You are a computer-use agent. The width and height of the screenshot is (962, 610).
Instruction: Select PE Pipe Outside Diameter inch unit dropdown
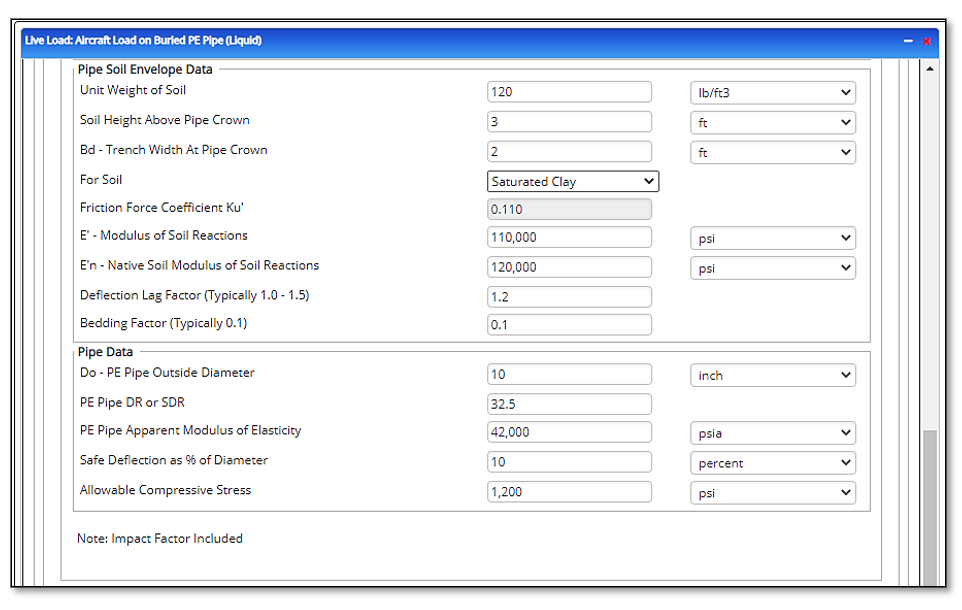point(772,376)
